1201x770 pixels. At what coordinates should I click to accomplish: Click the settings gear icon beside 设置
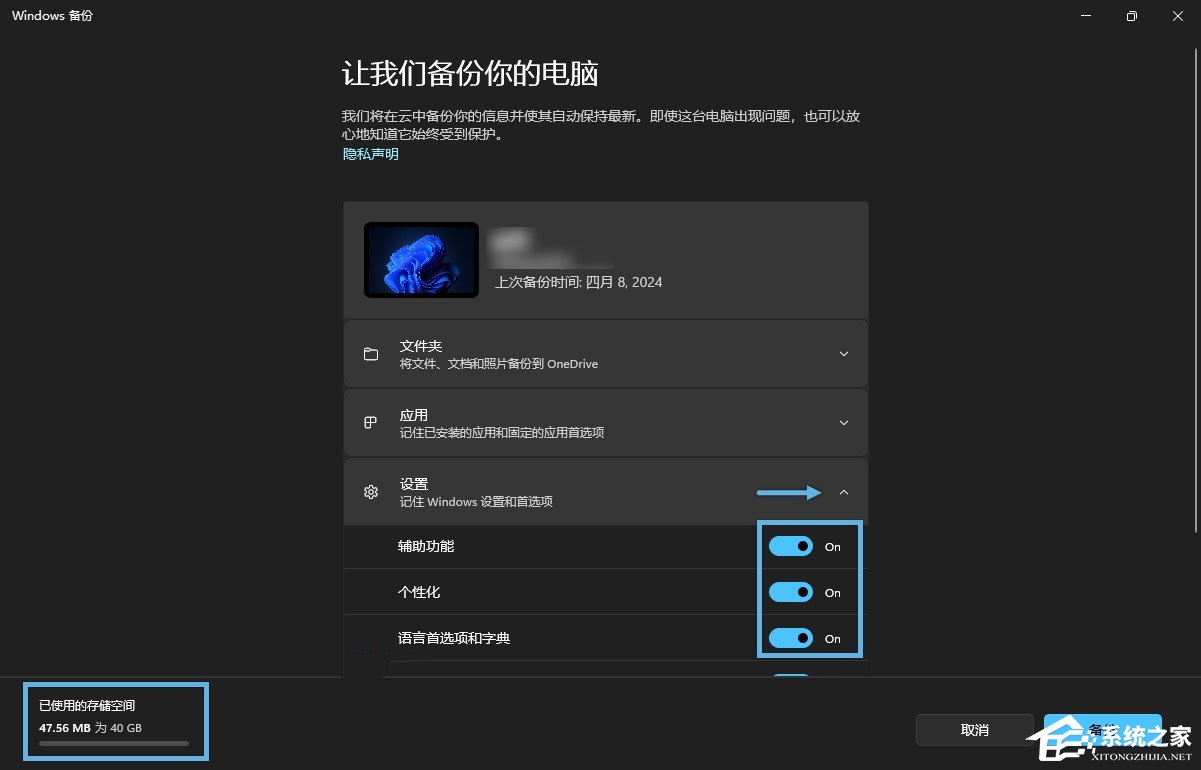coord(371,491)
